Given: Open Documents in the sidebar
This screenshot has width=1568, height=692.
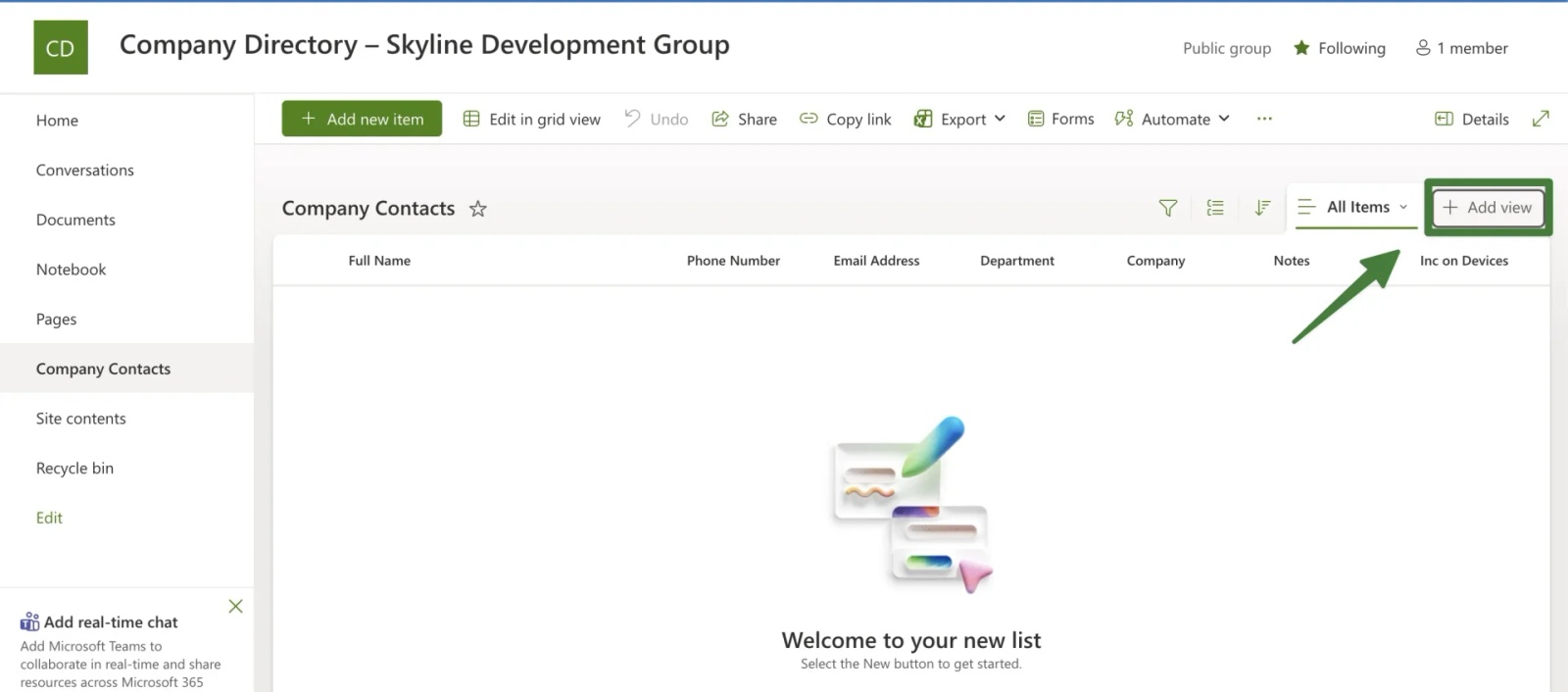Looking at the screenshot, I should pos(75,220).
